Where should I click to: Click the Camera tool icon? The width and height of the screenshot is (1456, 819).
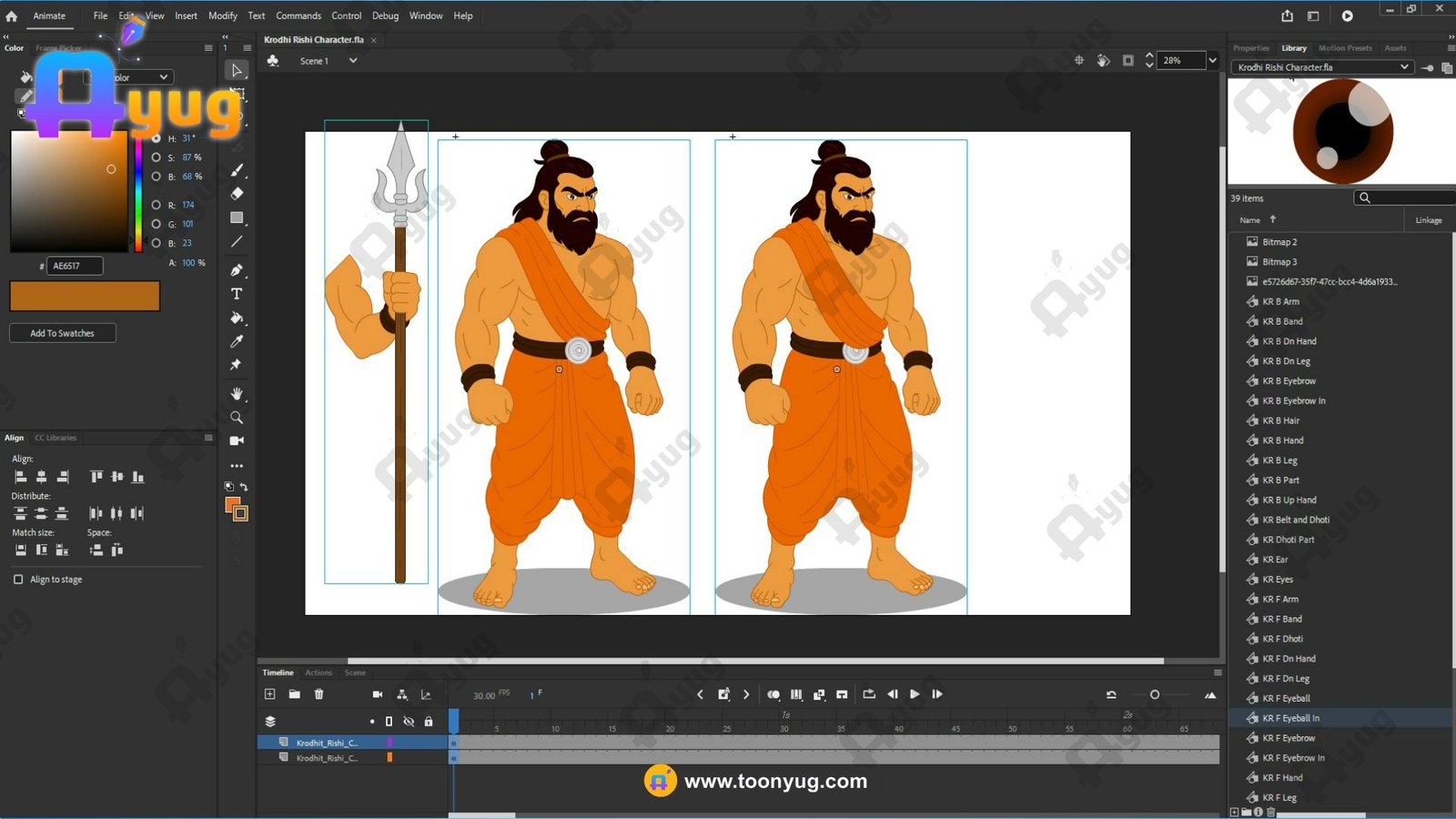[237, 440]
